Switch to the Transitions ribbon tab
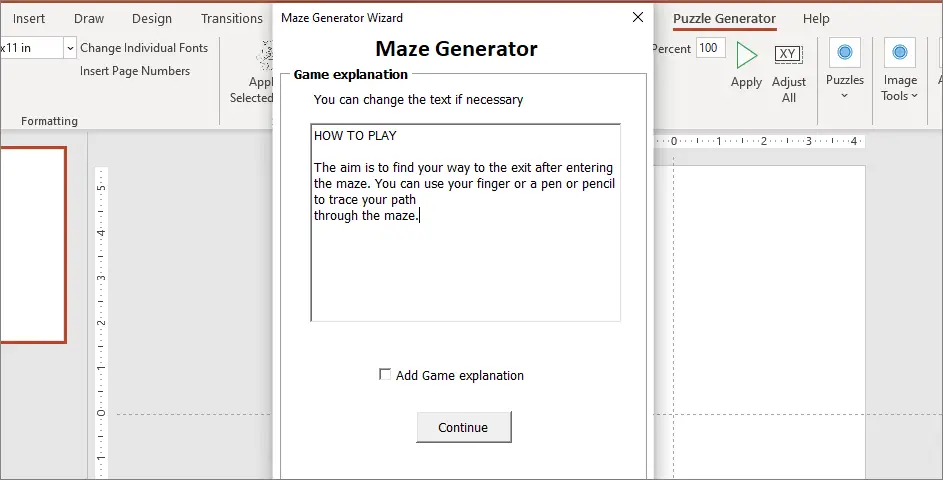This screenshot has width=943, height=480. click(232, 19)
